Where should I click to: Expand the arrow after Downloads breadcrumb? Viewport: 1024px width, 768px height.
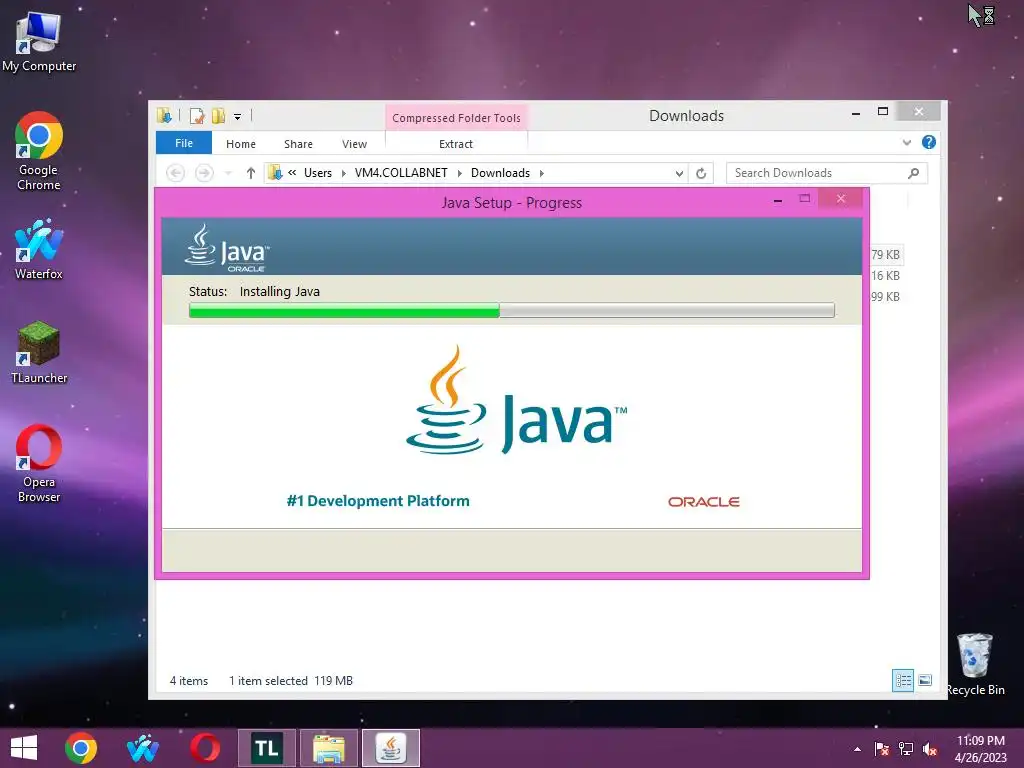coord(541,173)
